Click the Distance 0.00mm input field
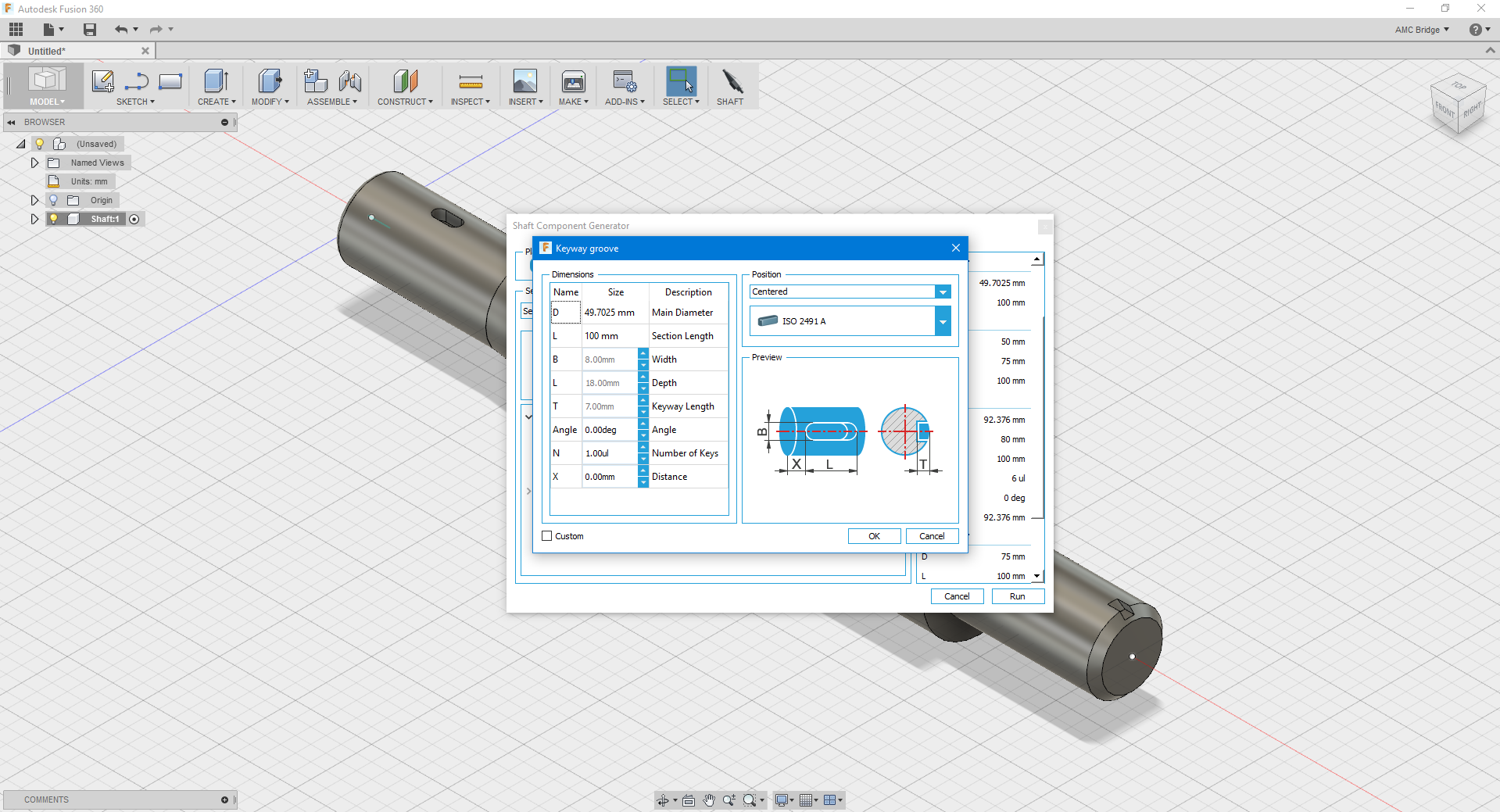This screenshot has width=1500, height=812. (x=610, y=477)
